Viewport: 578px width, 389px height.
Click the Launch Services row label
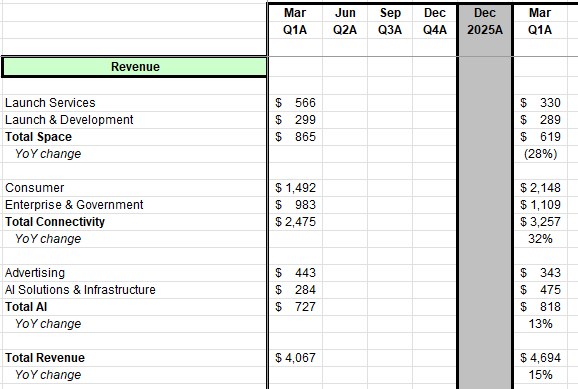(50, 103)
